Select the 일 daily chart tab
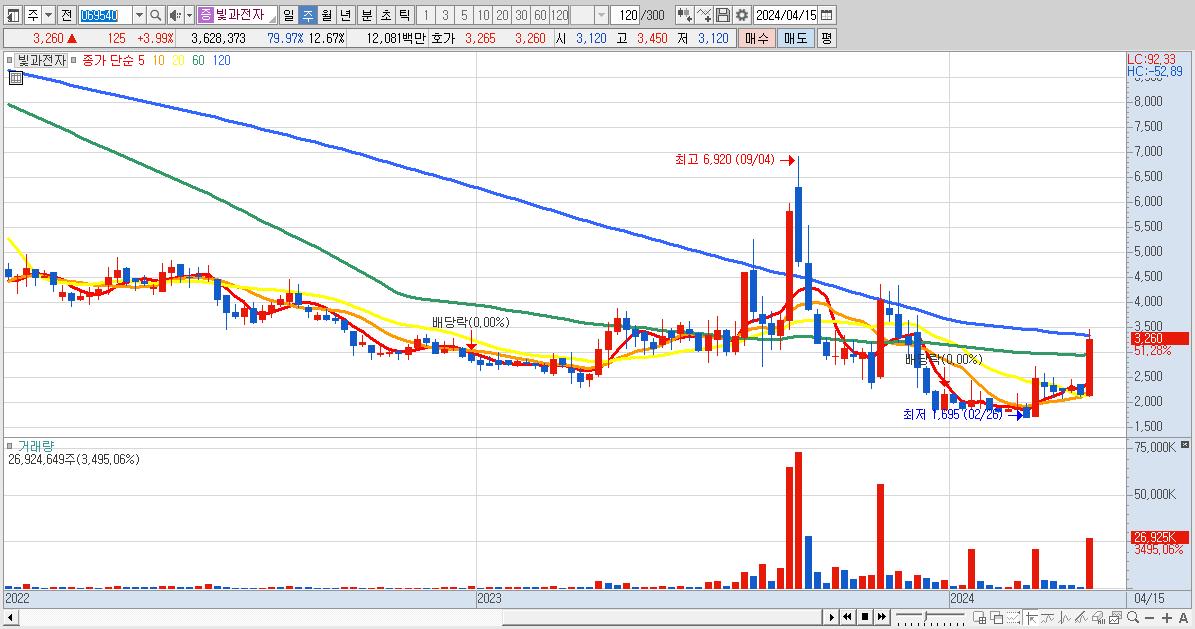The image size is (1195, 629). pyautogui.click(x=288, y=14)
